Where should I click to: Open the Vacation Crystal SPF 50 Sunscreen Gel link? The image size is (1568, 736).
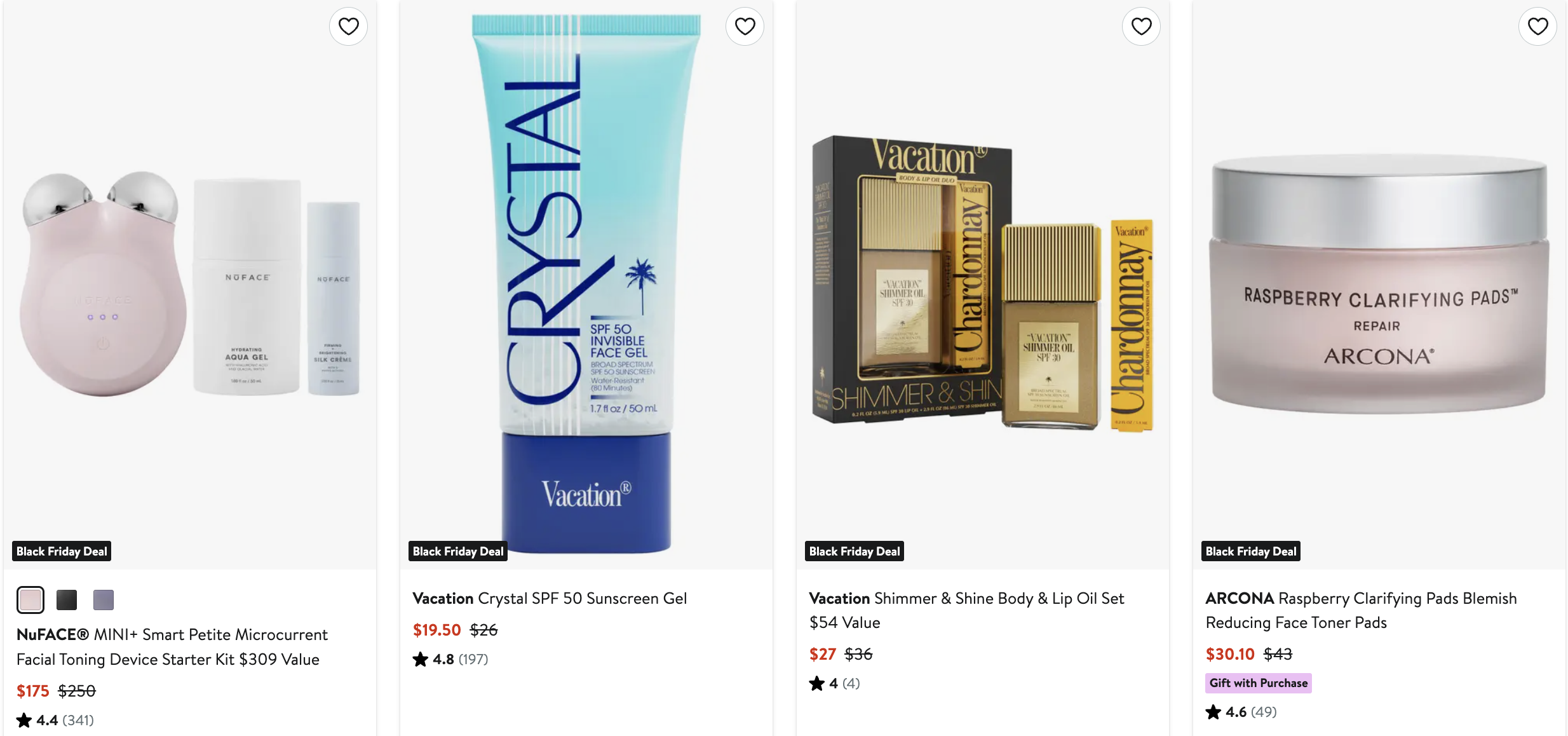tap(550, 598)
